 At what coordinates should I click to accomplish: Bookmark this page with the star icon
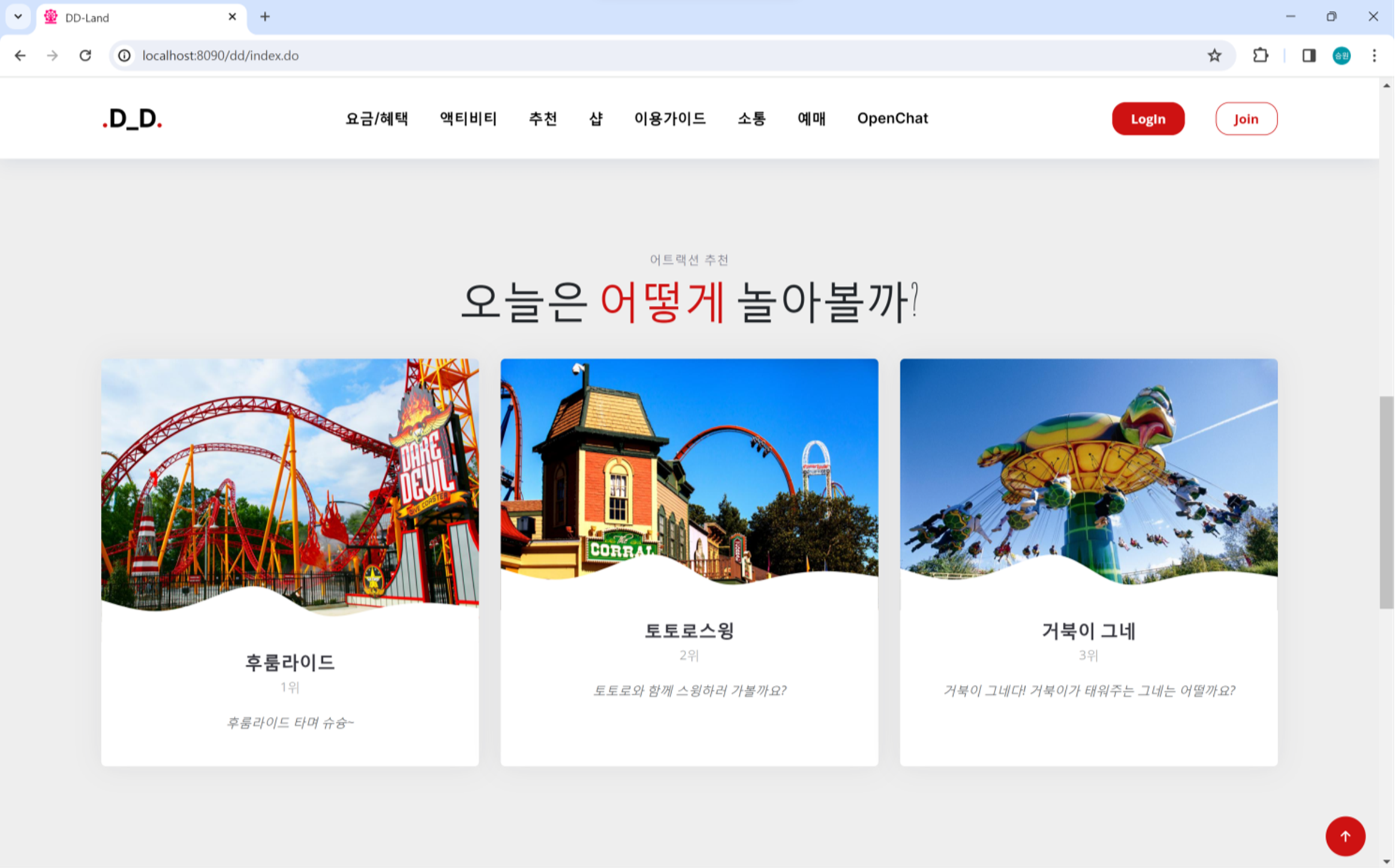(1214, 55)
